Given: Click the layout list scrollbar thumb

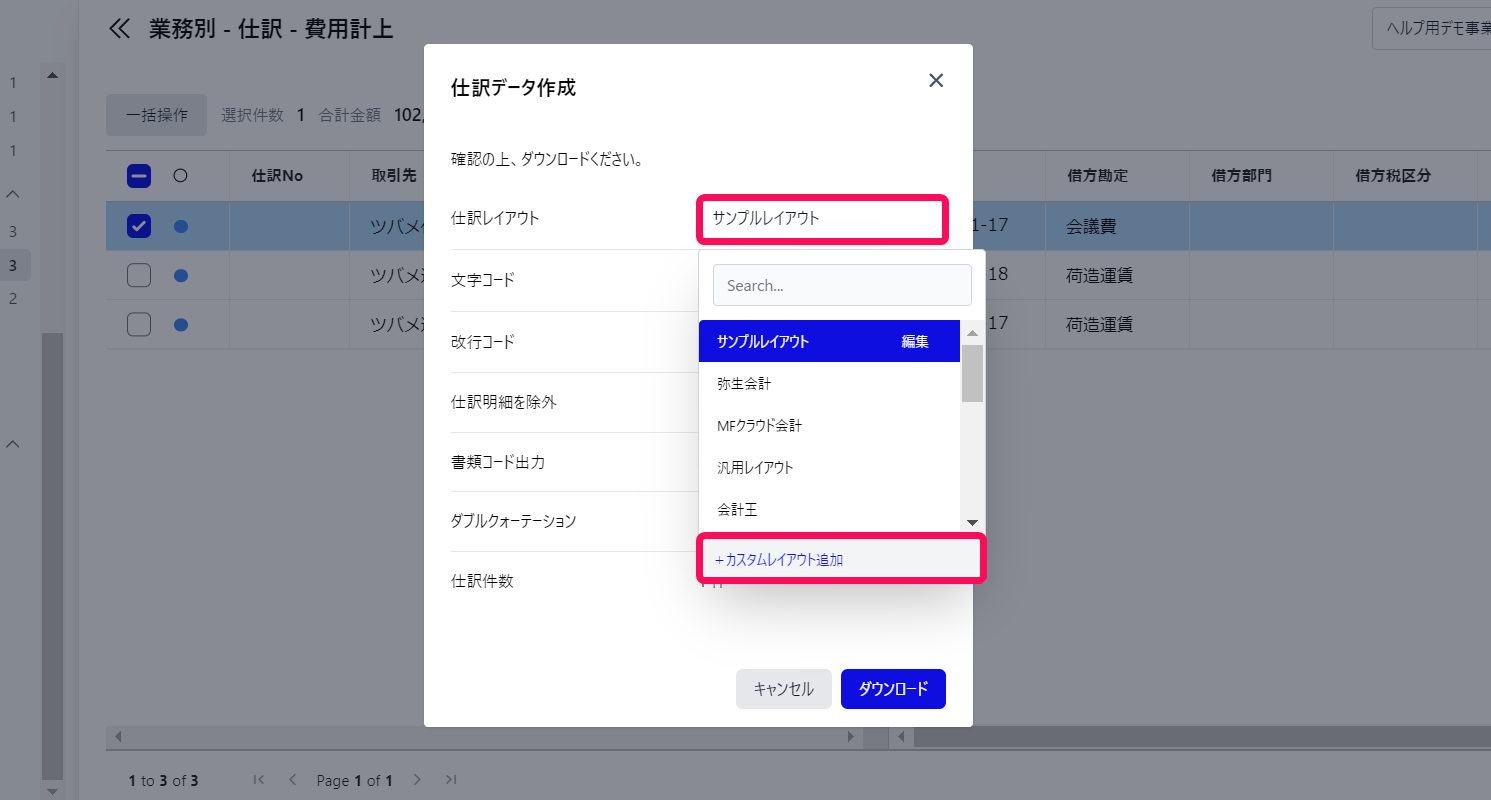Looking at the screenshot, I should (972, 373).
